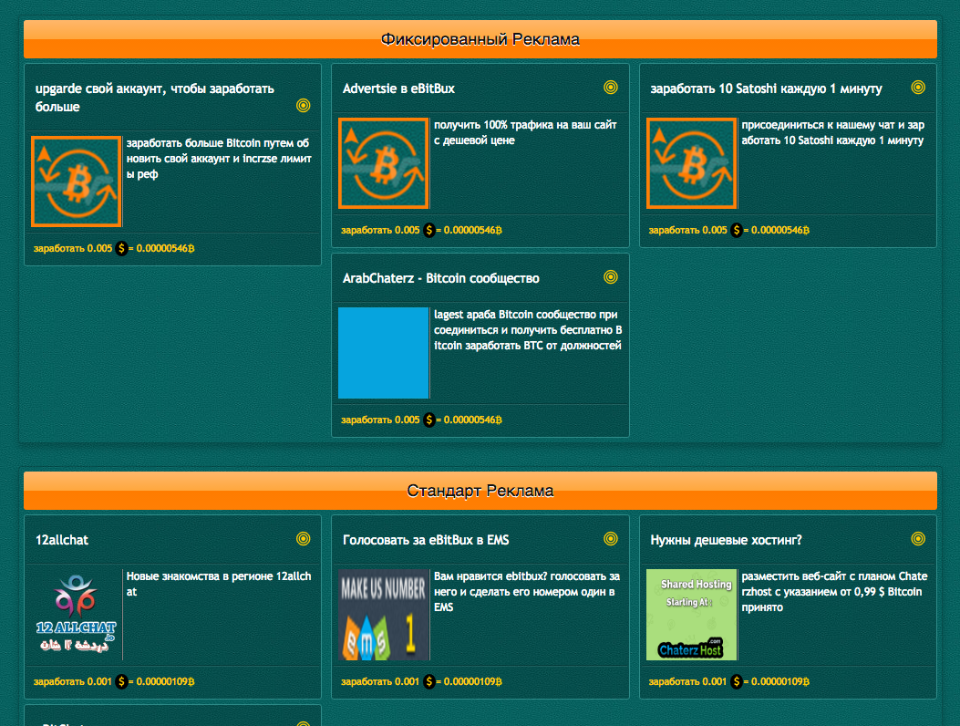Click the dollar coin icon in 12allchat reward
960x726 pixels.
click(122, 682)
